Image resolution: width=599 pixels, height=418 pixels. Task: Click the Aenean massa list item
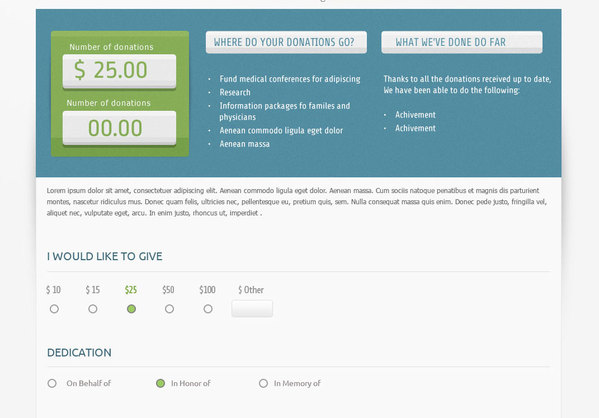244,144
